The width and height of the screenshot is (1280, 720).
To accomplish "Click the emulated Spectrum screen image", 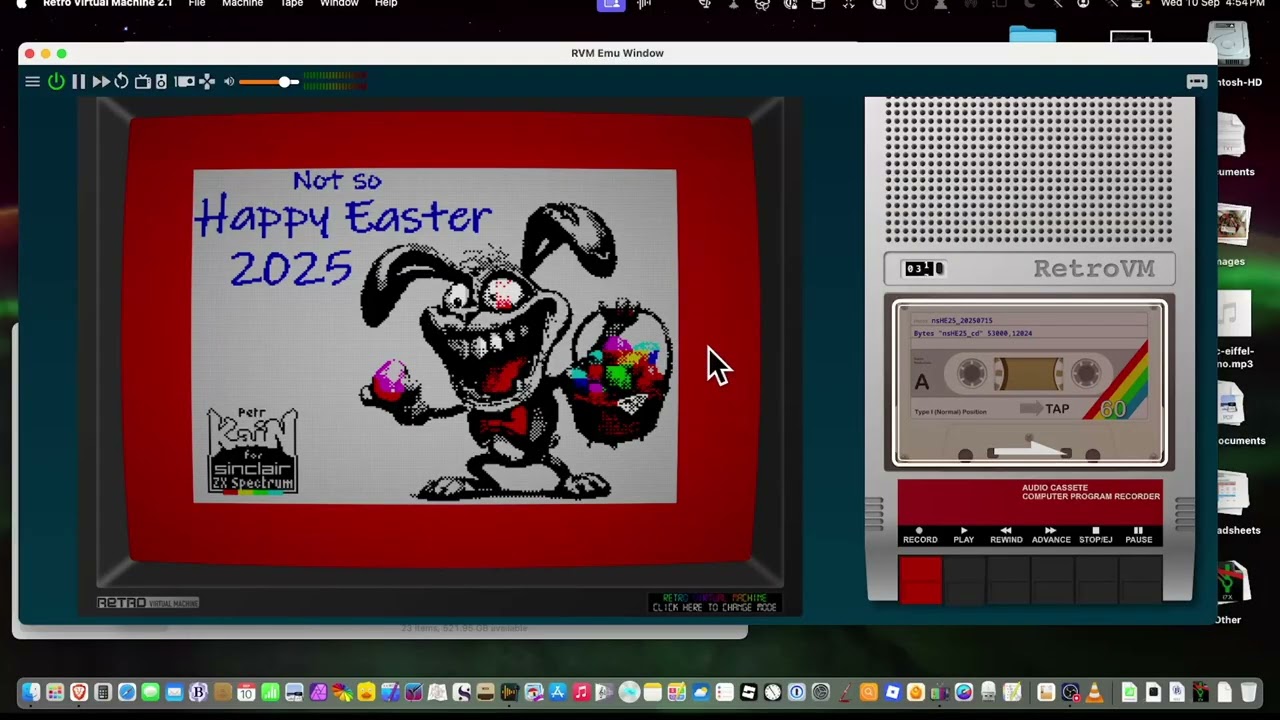I will [x=435, y=337].
